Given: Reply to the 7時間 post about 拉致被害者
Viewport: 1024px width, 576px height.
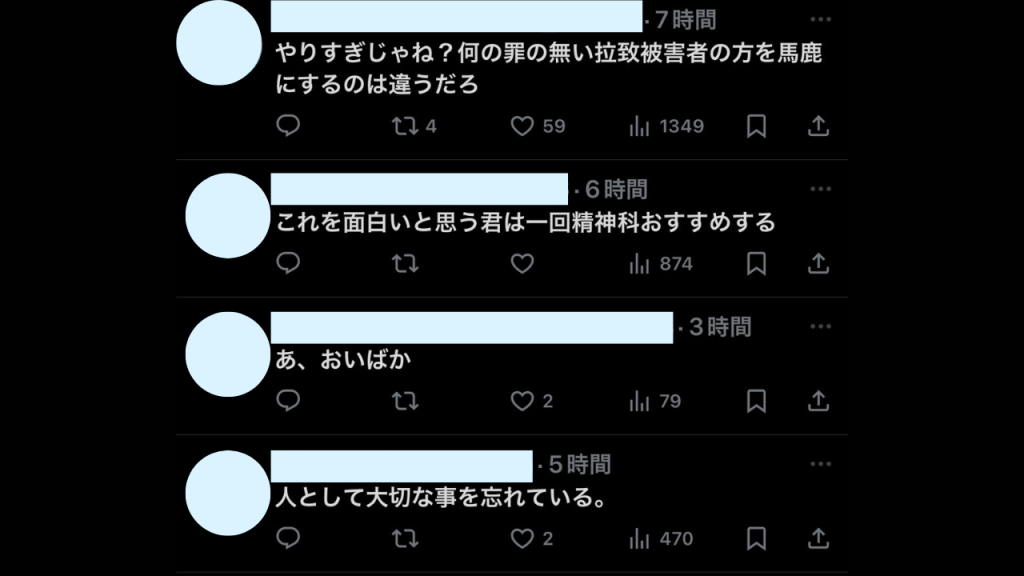Looking at the screenshot, I should click(x=288, y=125).
